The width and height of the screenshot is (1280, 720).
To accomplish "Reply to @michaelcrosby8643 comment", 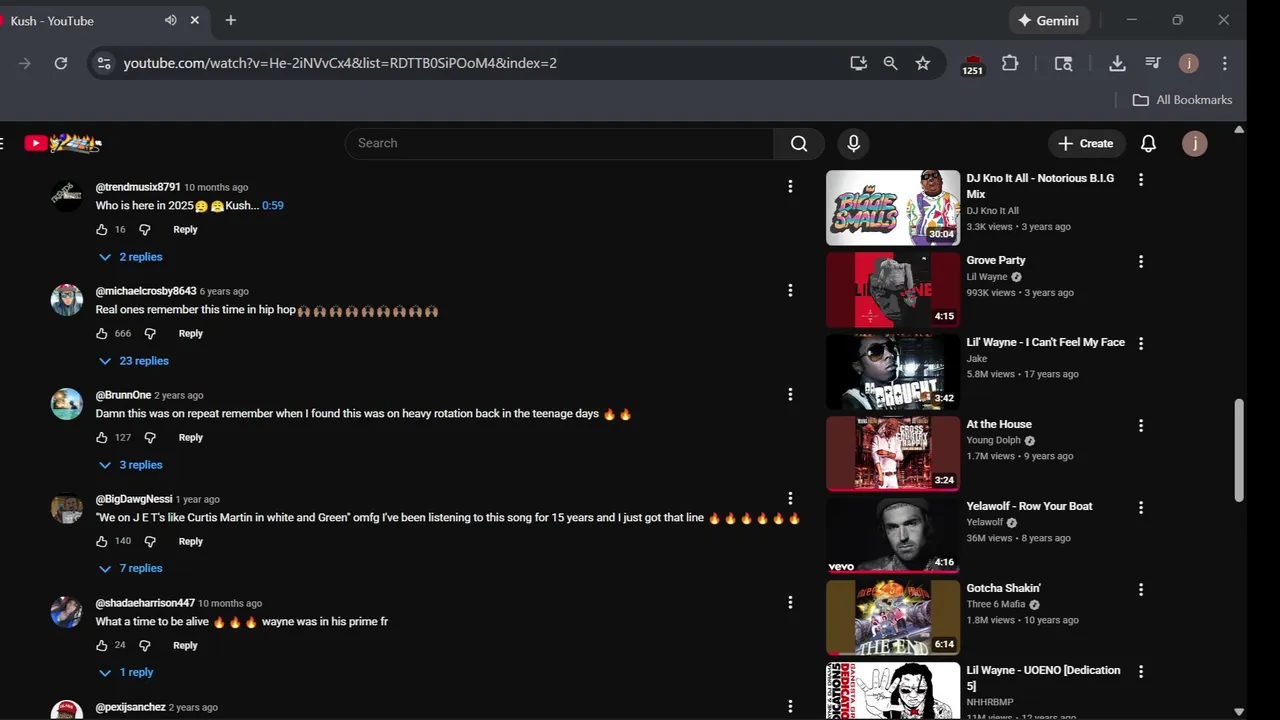I will (191, 333).
